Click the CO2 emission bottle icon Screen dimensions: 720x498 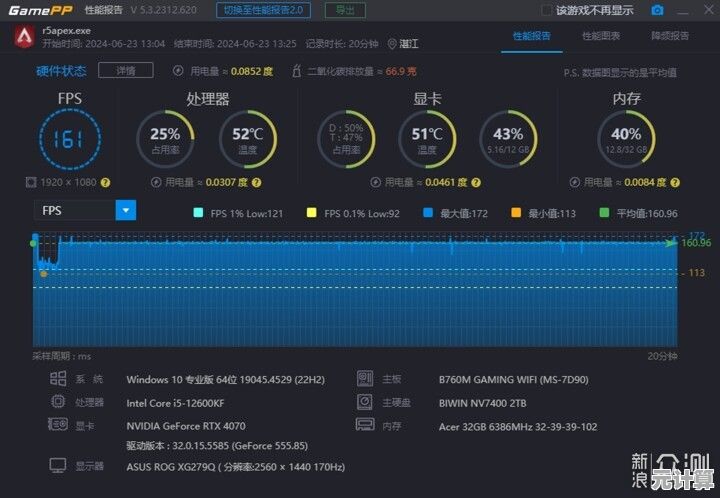coord(297,71)
